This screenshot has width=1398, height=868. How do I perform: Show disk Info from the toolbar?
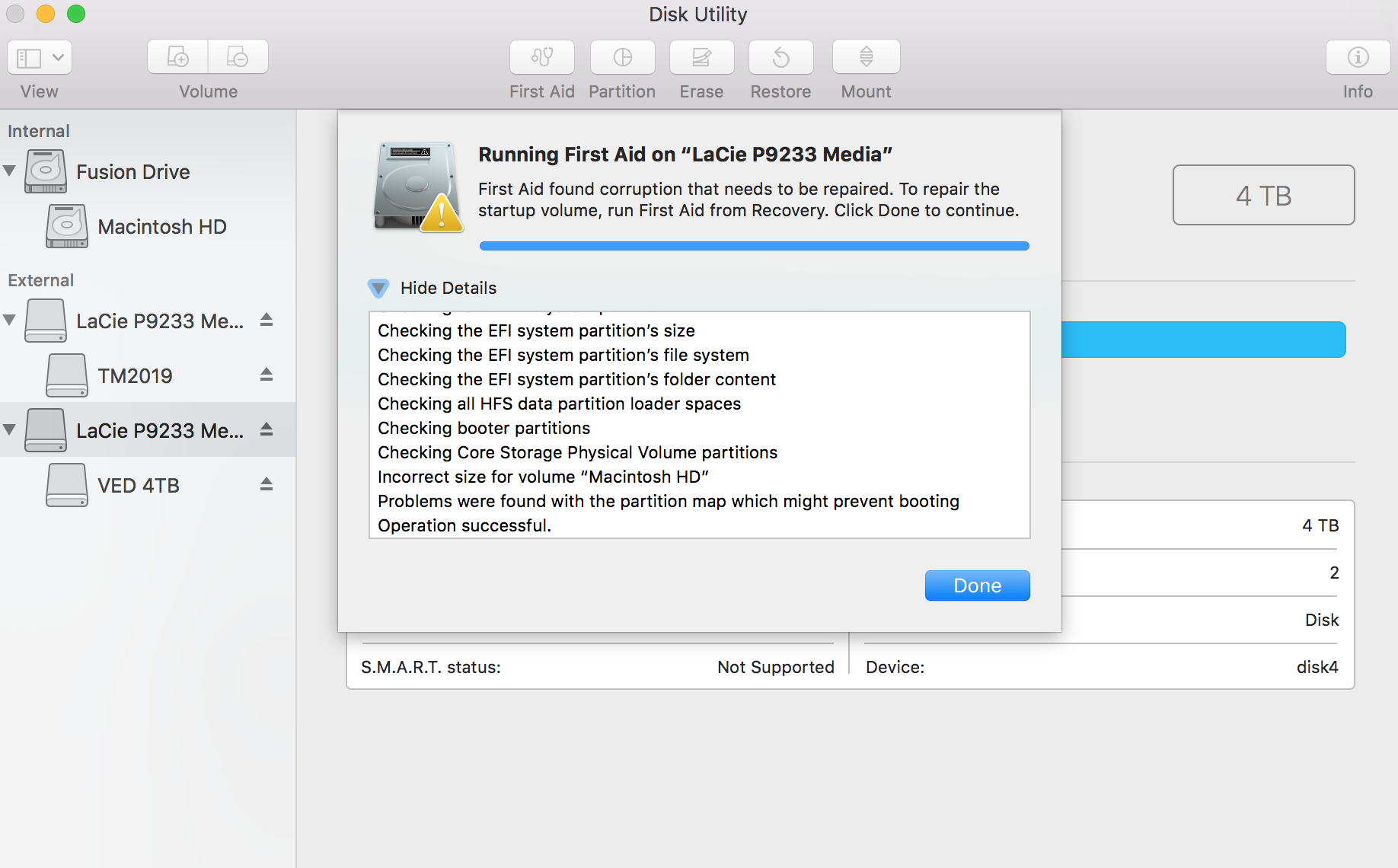(1358, 57)
